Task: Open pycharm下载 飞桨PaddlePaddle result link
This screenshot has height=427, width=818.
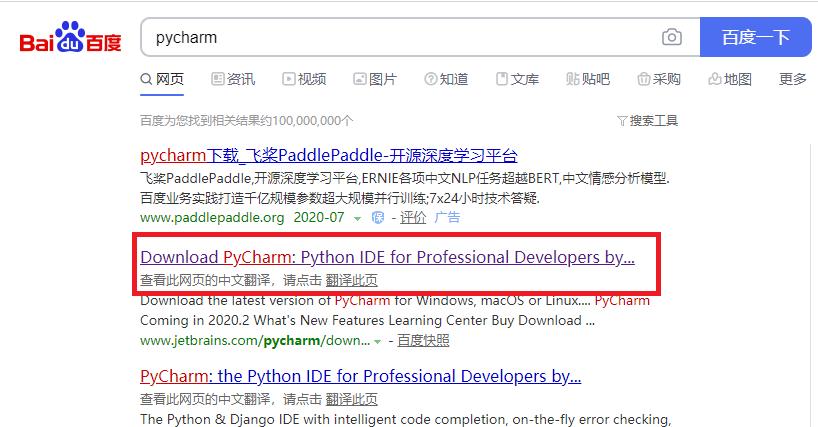Action: tap(329, 155)
